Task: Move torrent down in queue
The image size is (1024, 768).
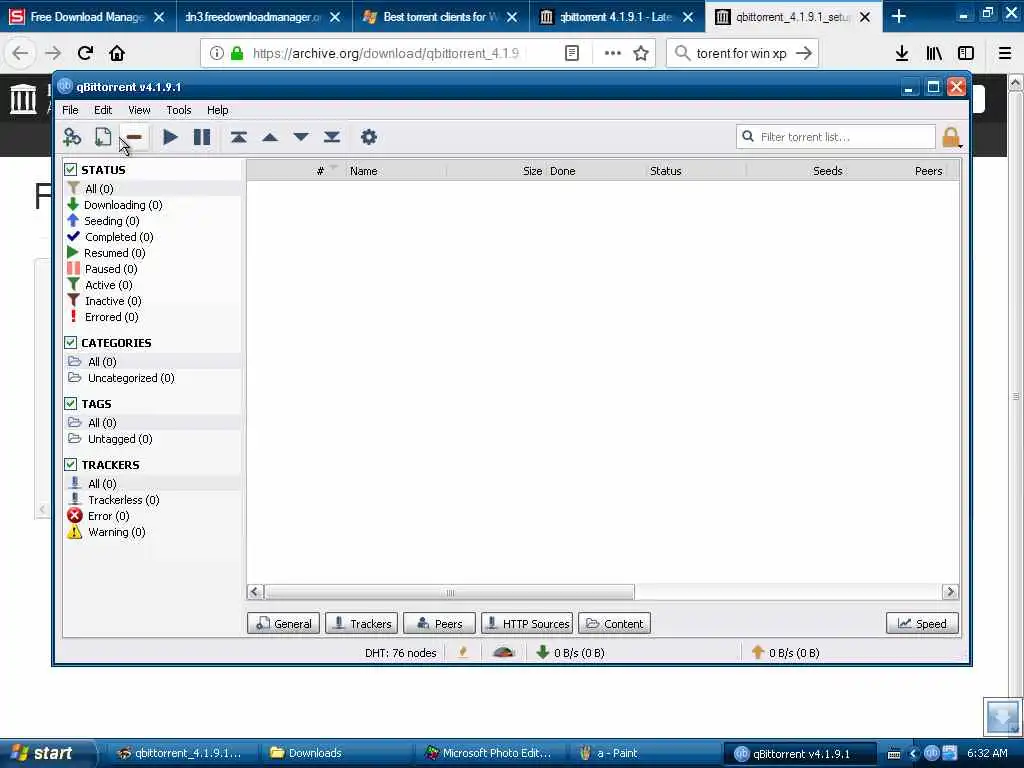Action: pos(301,137)
